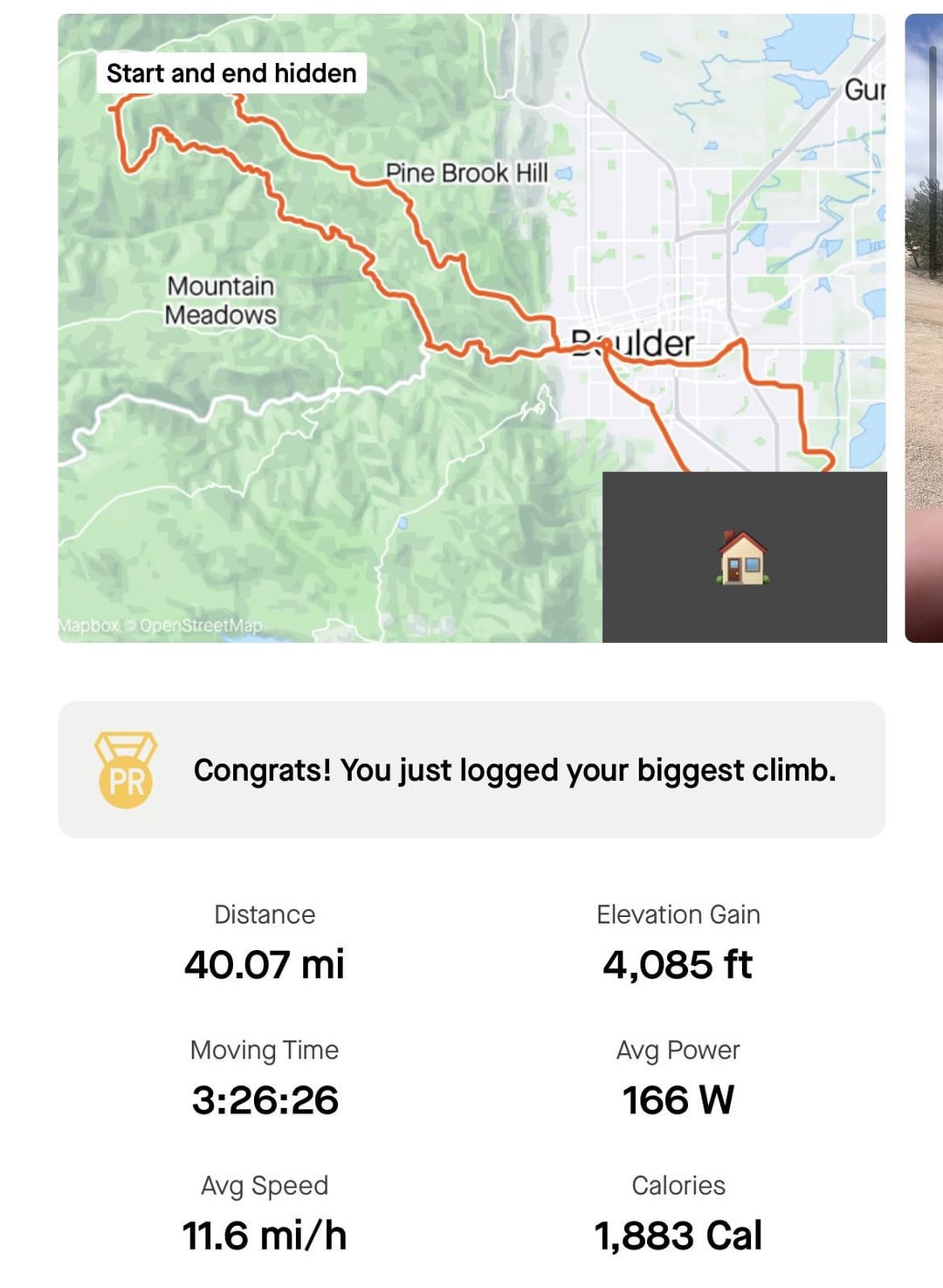This screenshot has height=1288, width=943.
Task: Select the Elevation Gain 4,085 ft stat
Action: click(x=678, y=943)
